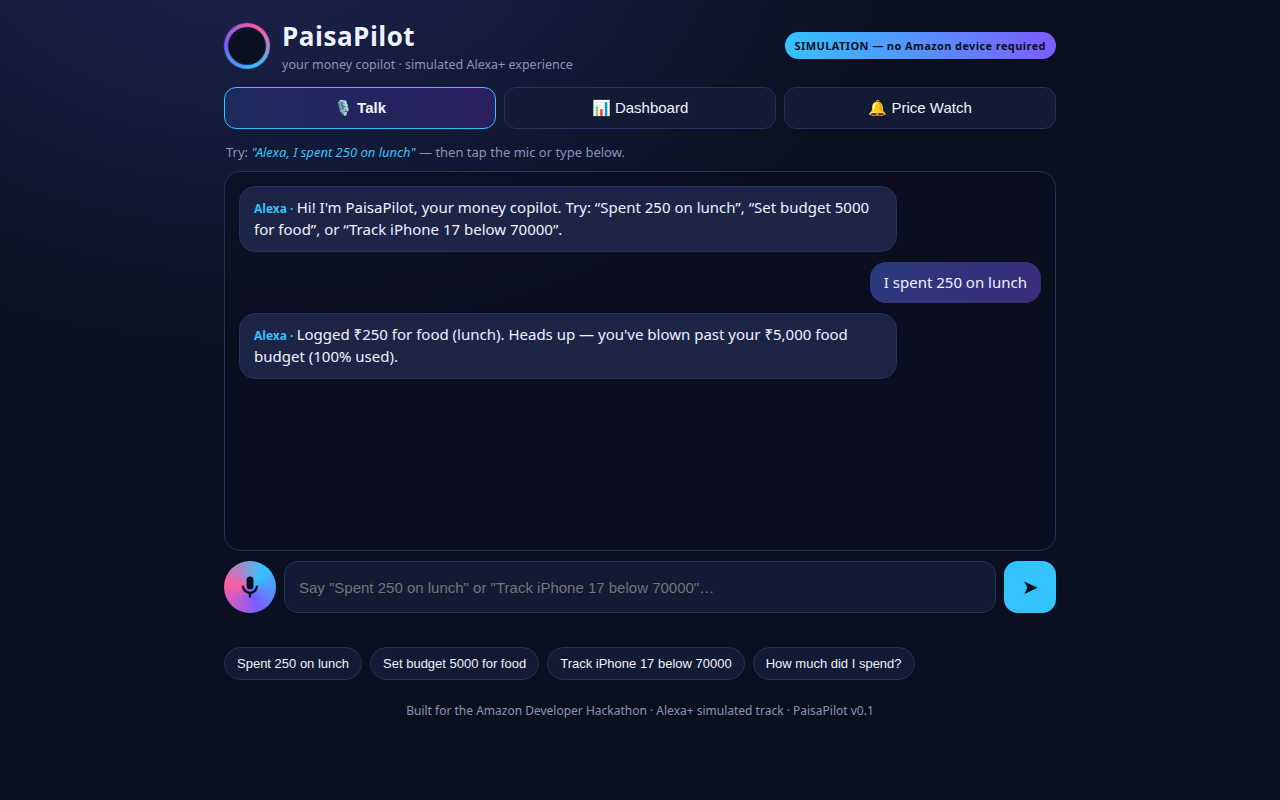Send message with the arrow button
1280x800 pixels.
coord(1030,587)
